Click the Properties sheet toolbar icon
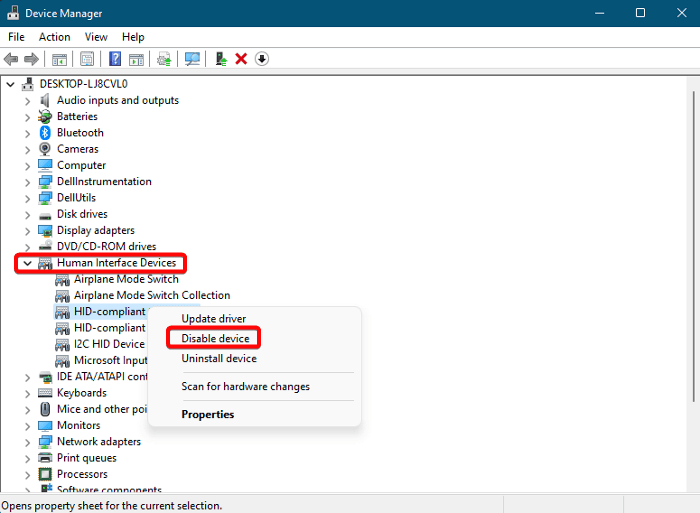This screenshot has height=513, width=700. tap(87, 59)
